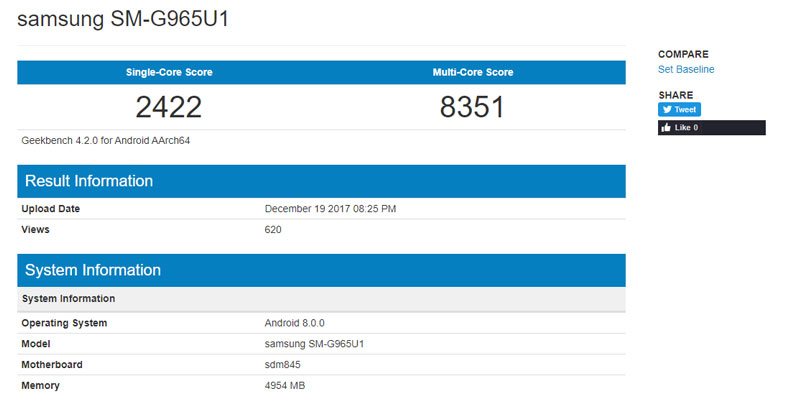Image resolution: width=800 pixels, height=400 pixels.
Task: Select the date December 19 2017 08:25 PM
Action: coord(331,209)
